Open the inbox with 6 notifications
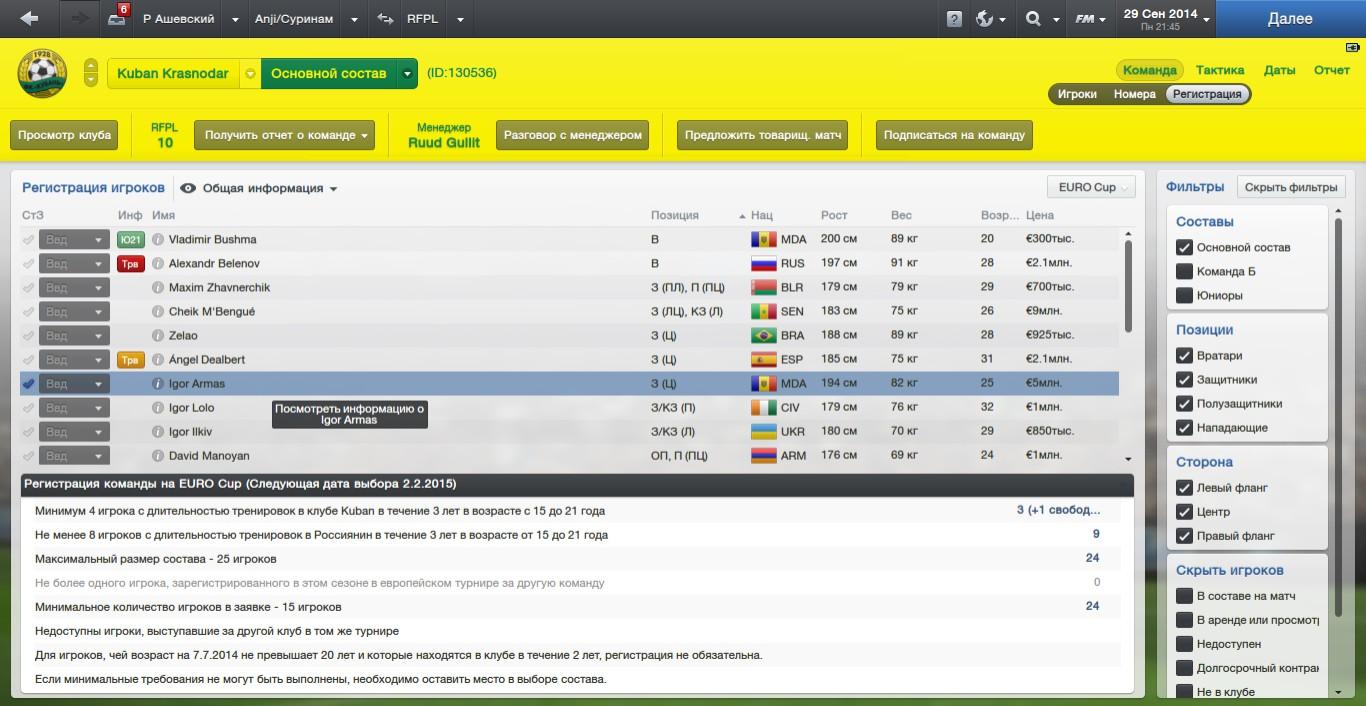Screen dimensions: 1366x706 [x=118, y=19]
